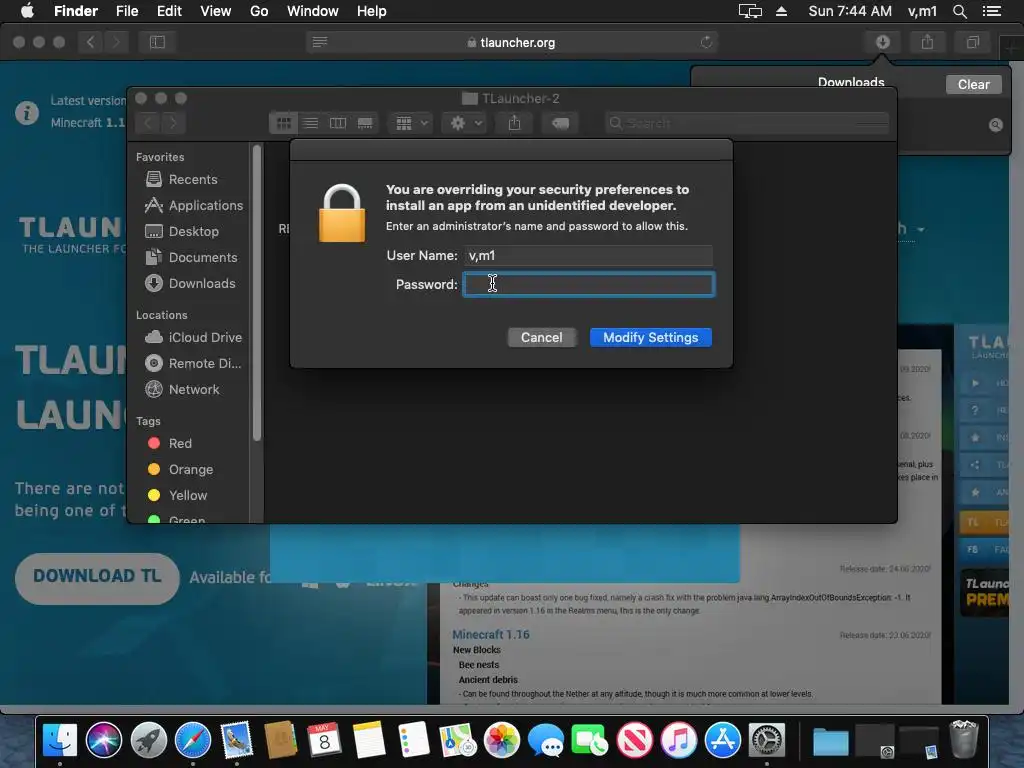Open the Window menu
The image size is (1024, 768).
(x=313, y=11)
